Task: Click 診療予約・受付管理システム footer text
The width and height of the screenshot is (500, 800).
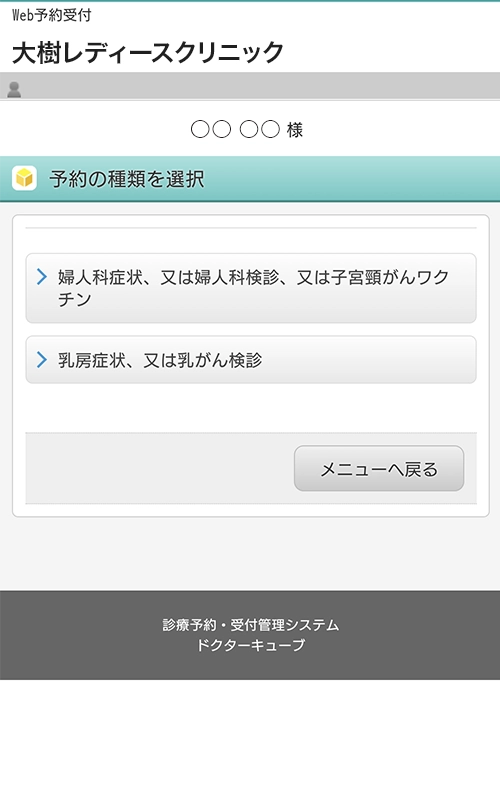Action: tap(251, 624)
